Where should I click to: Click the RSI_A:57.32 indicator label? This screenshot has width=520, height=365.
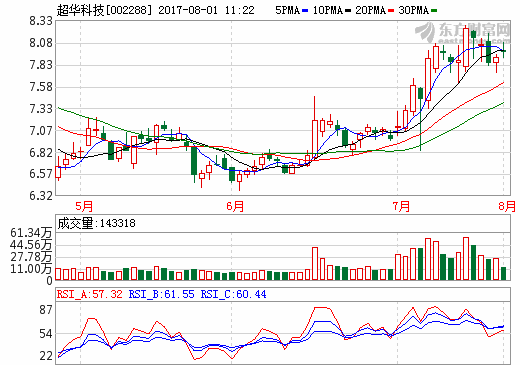[x=90, y=294]
